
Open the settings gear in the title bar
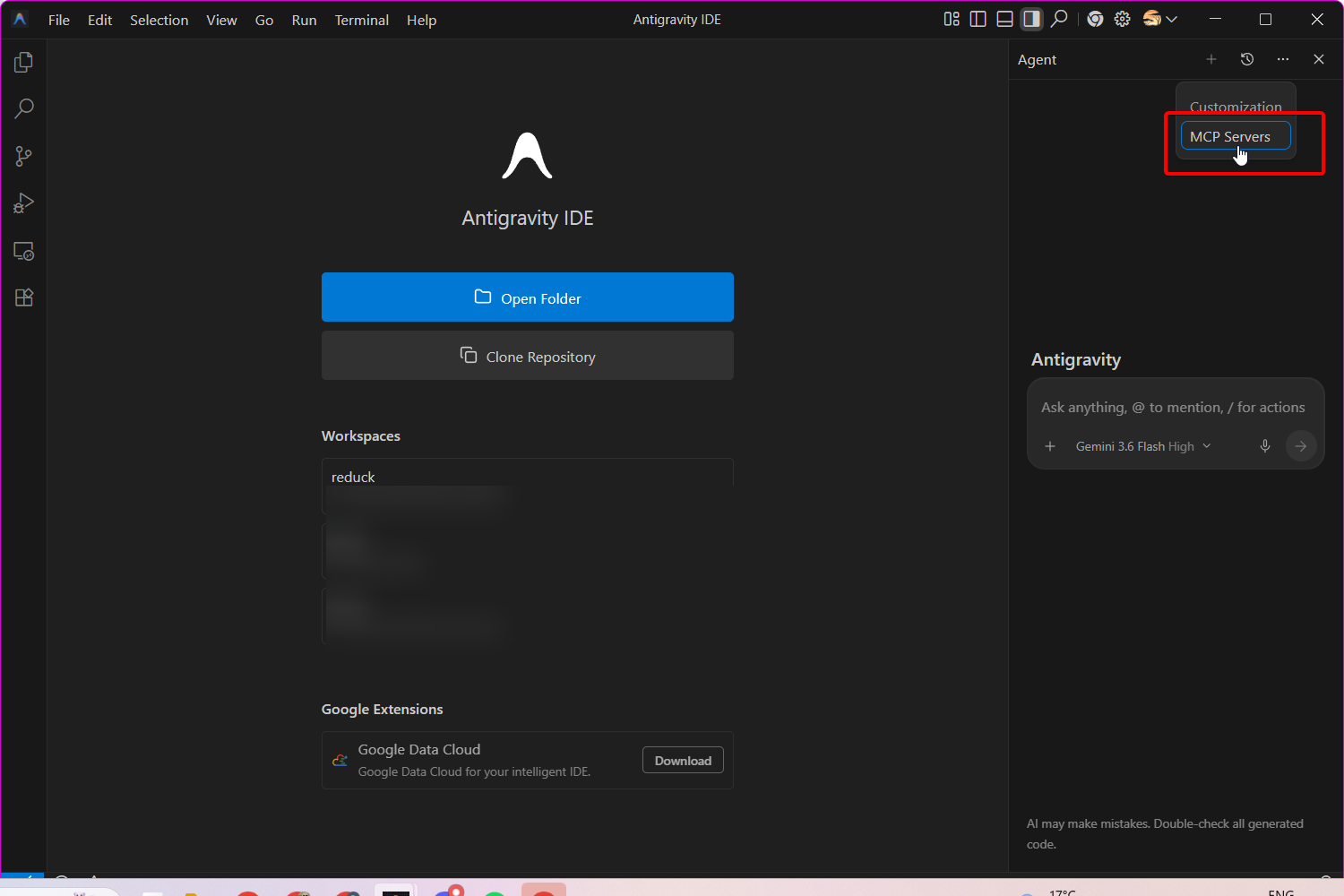coord(1122,19)
